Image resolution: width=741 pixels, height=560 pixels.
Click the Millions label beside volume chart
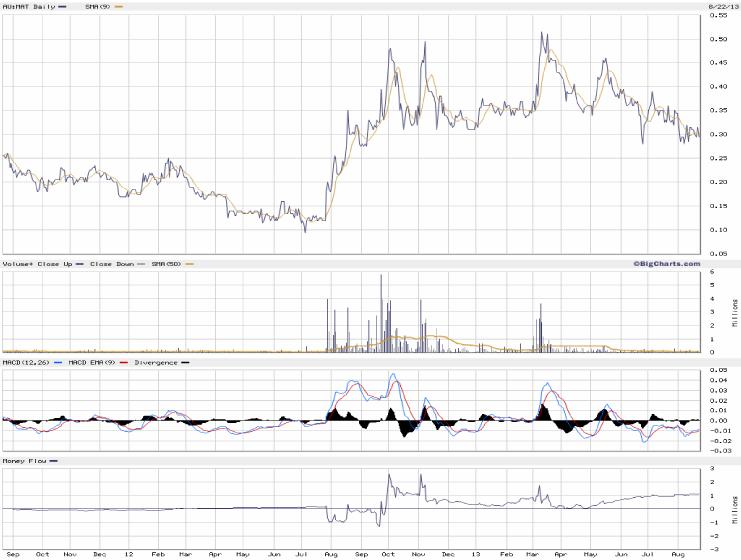pyautogui.click(x=735, y=311)
